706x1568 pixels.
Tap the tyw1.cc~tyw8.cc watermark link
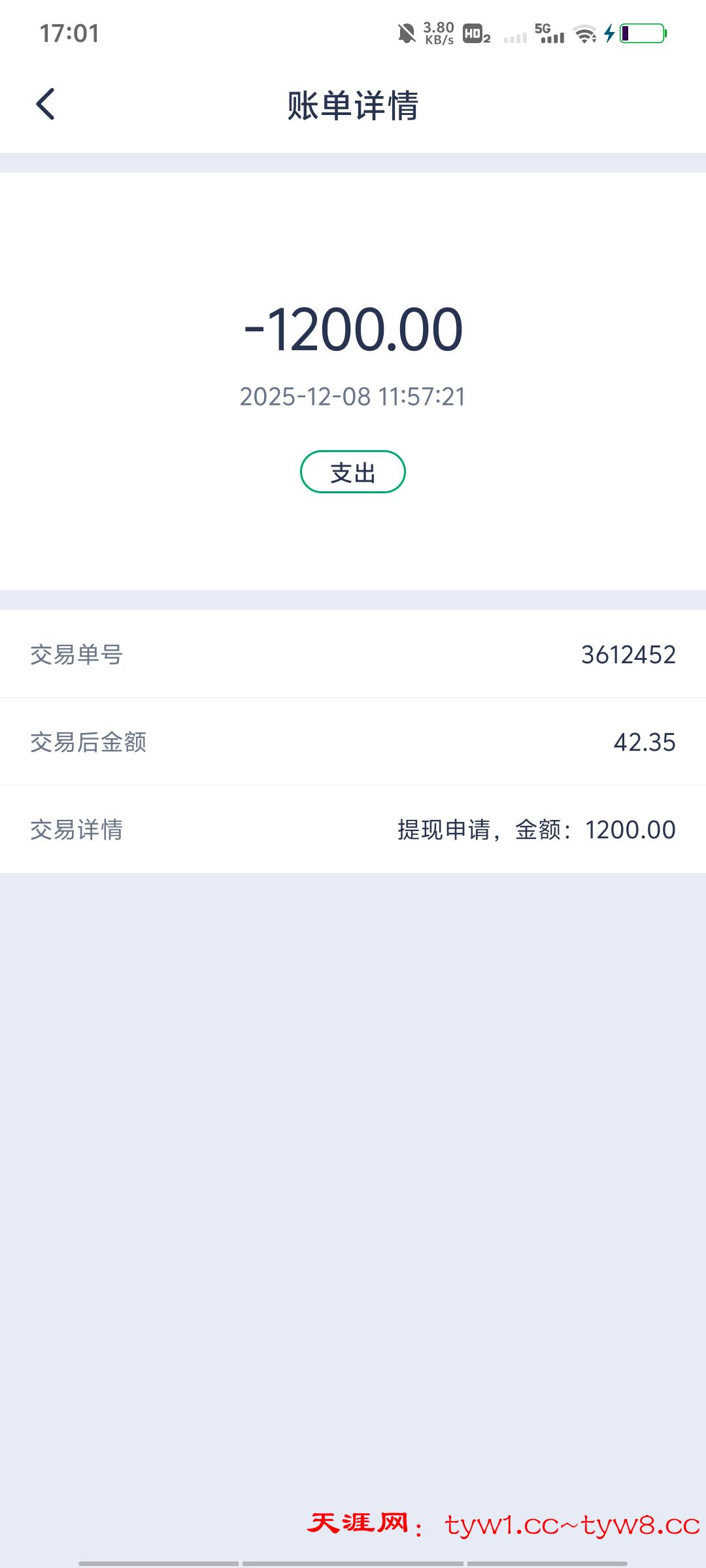(x=572, y=1525)
